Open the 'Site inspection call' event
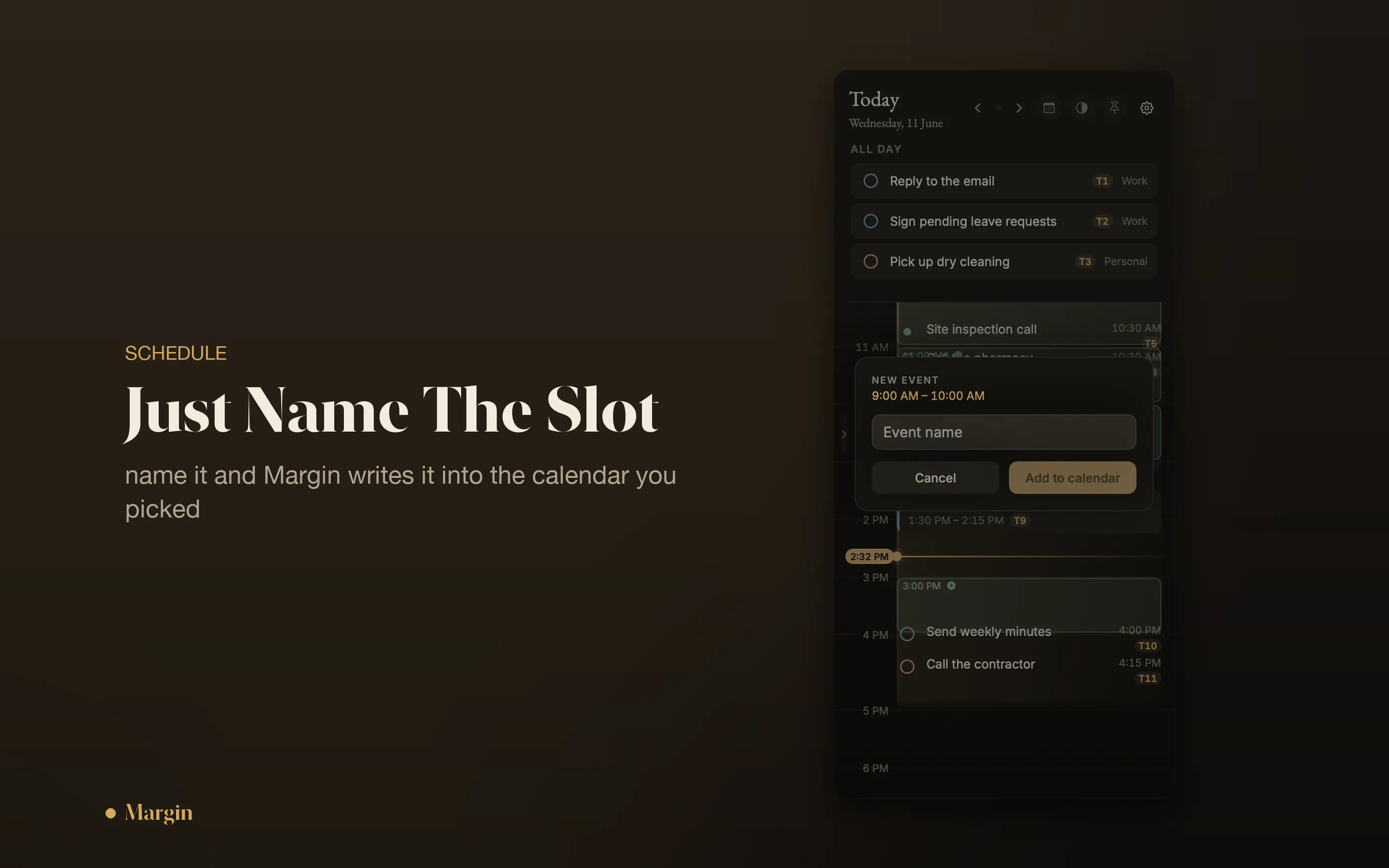The image size is (1389, 868). (981, 329)
